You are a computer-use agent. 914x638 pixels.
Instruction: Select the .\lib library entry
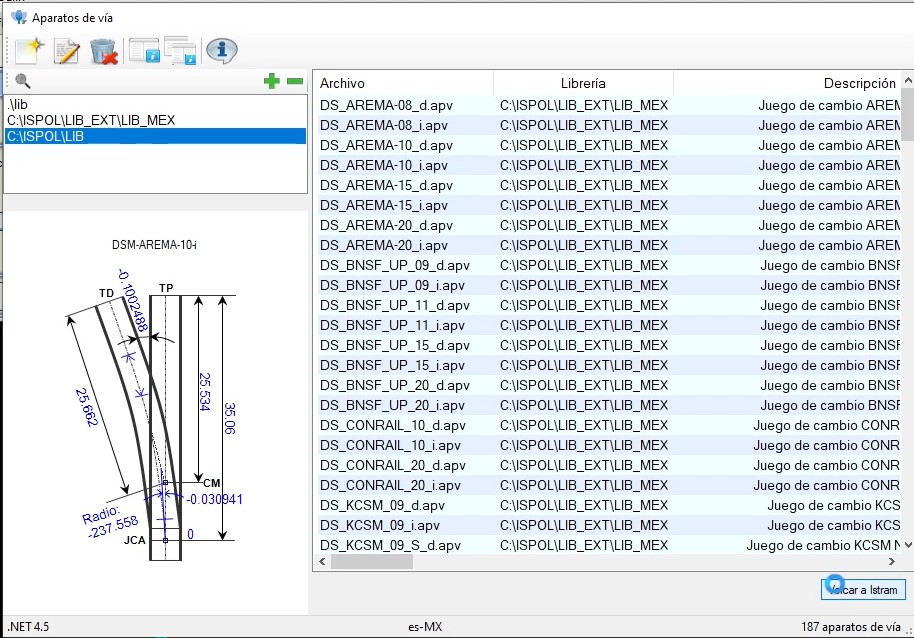click(17, 104)
